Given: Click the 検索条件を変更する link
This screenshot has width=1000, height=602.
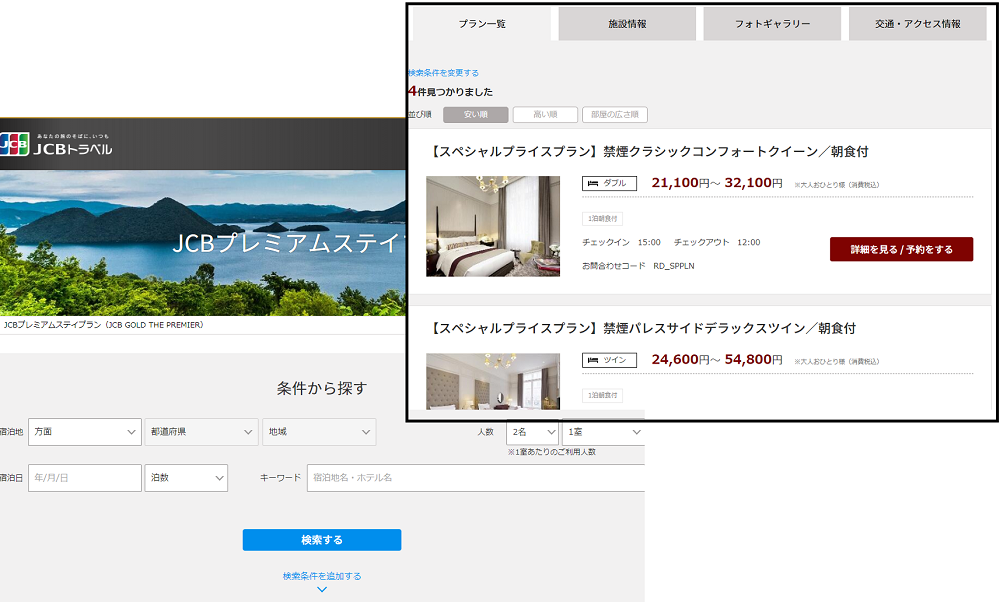Looking at the screenshot, I should coord(444,73).
